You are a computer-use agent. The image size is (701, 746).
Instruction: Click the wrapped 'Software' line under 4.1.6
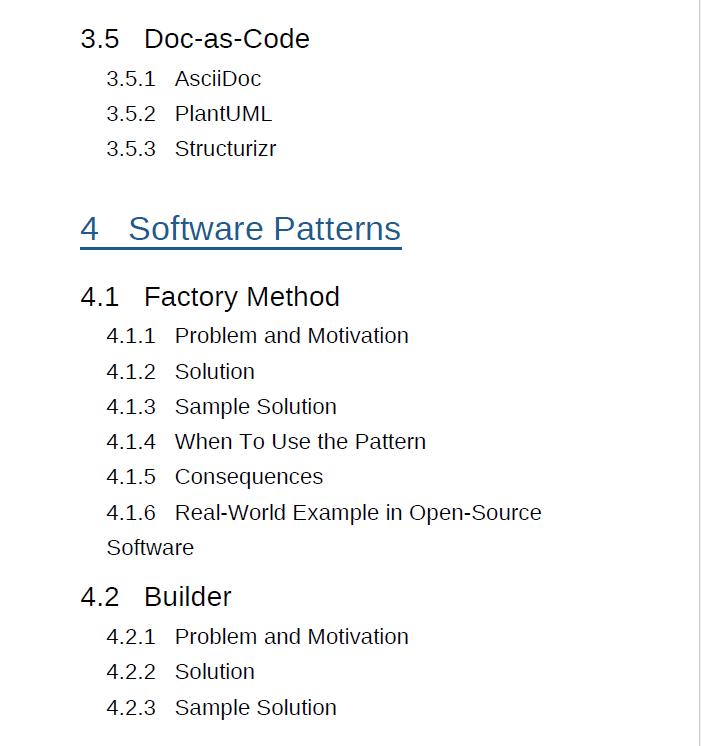click(150, 548)
